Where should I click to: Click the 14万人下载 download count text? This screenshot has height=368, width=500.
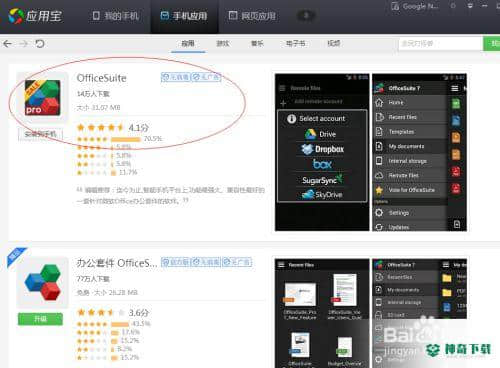coord(93,94)
